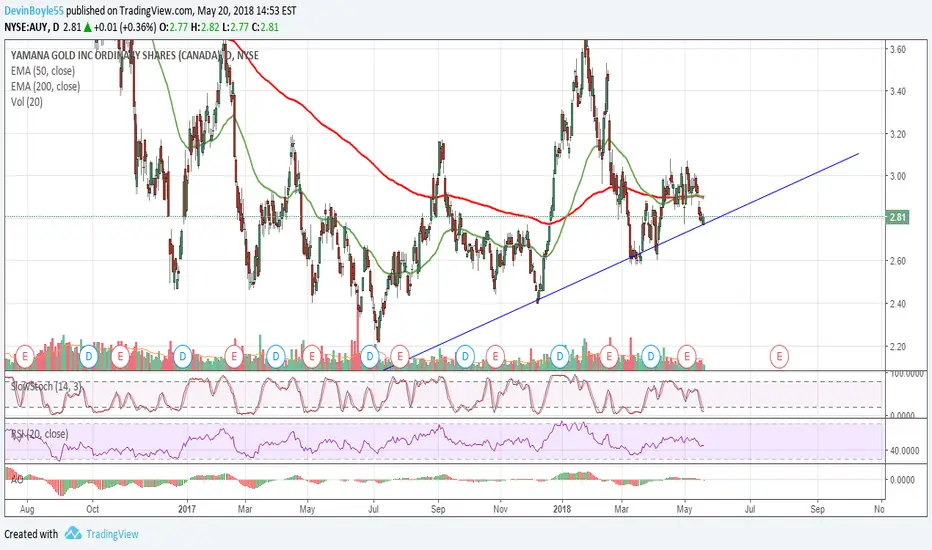The image size is (932, 550).
Task: Click the +0.01 (+0.36%) price change text
Action: point(125,27)
